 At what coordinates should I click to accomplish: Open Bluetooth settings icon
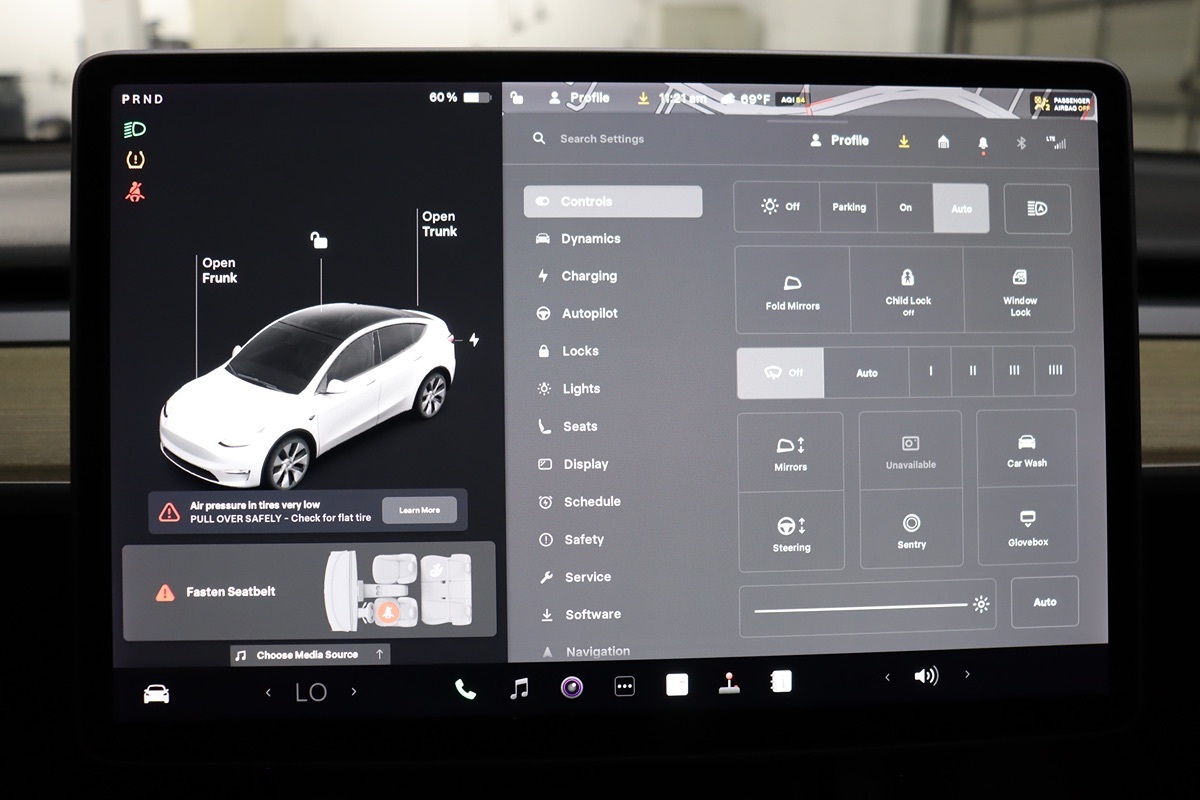(x=1021, y=143)
